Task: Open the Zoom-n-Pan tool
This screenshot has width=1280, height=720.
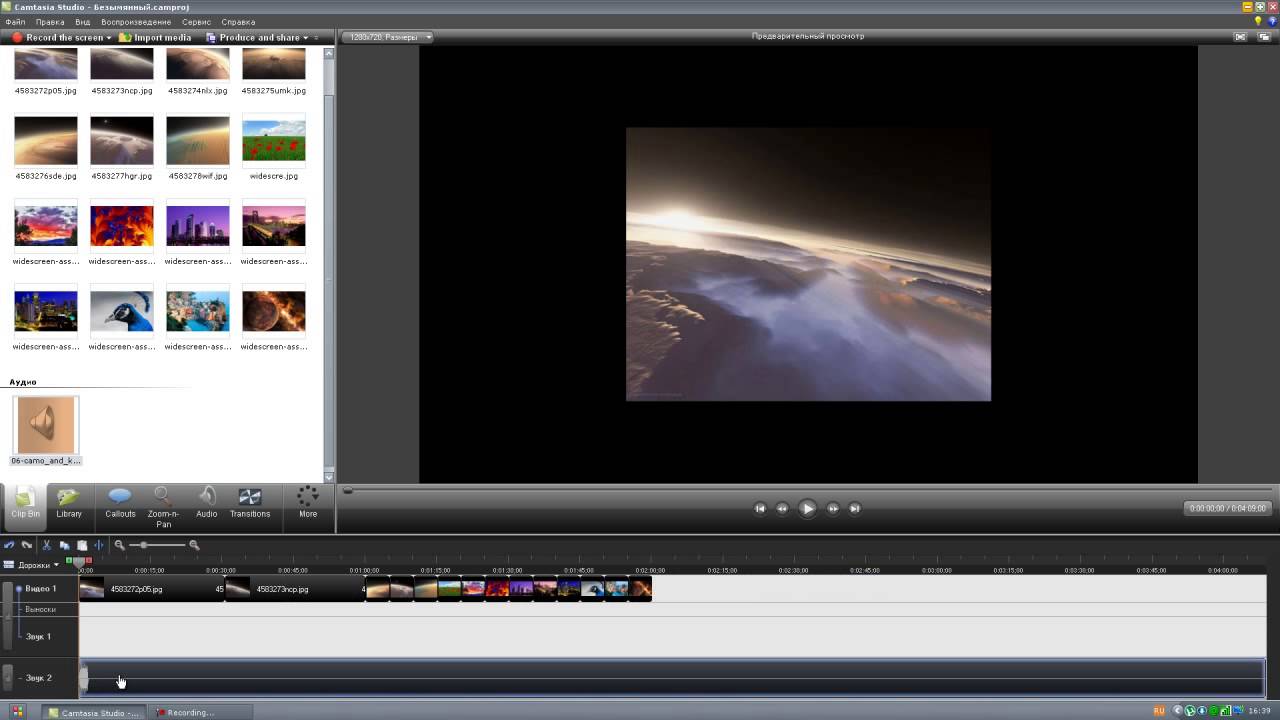Action: 163,507
